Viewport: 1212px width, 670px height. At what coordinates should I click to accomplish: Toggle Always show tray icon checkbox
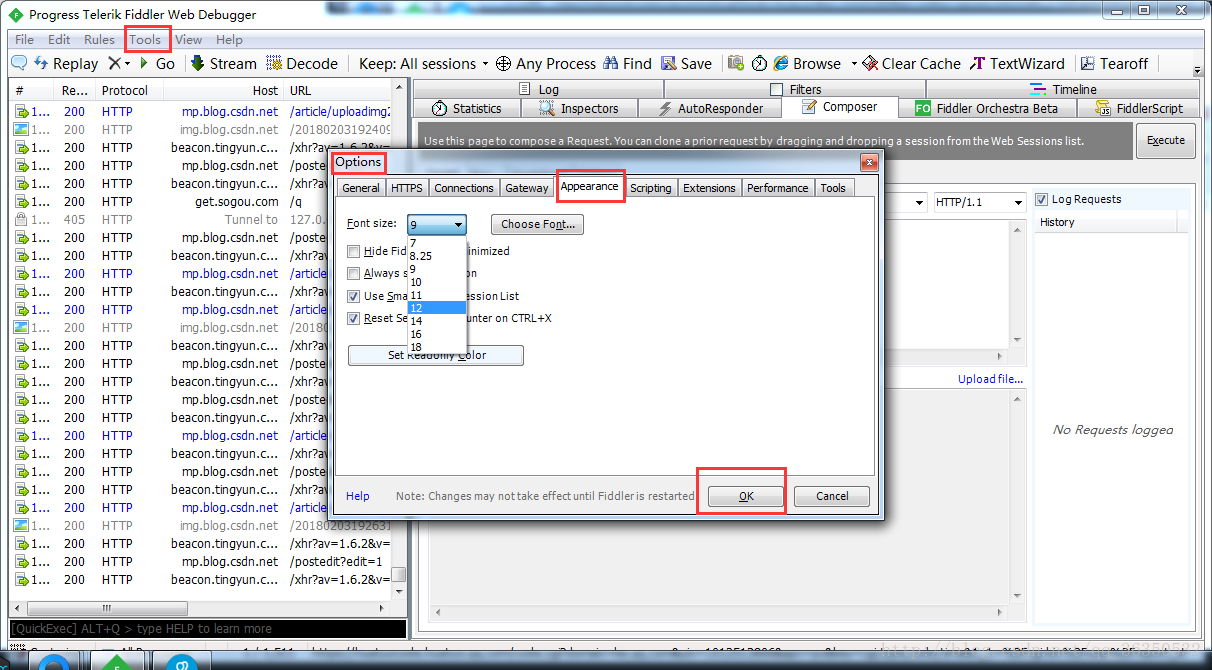[353, 273]
